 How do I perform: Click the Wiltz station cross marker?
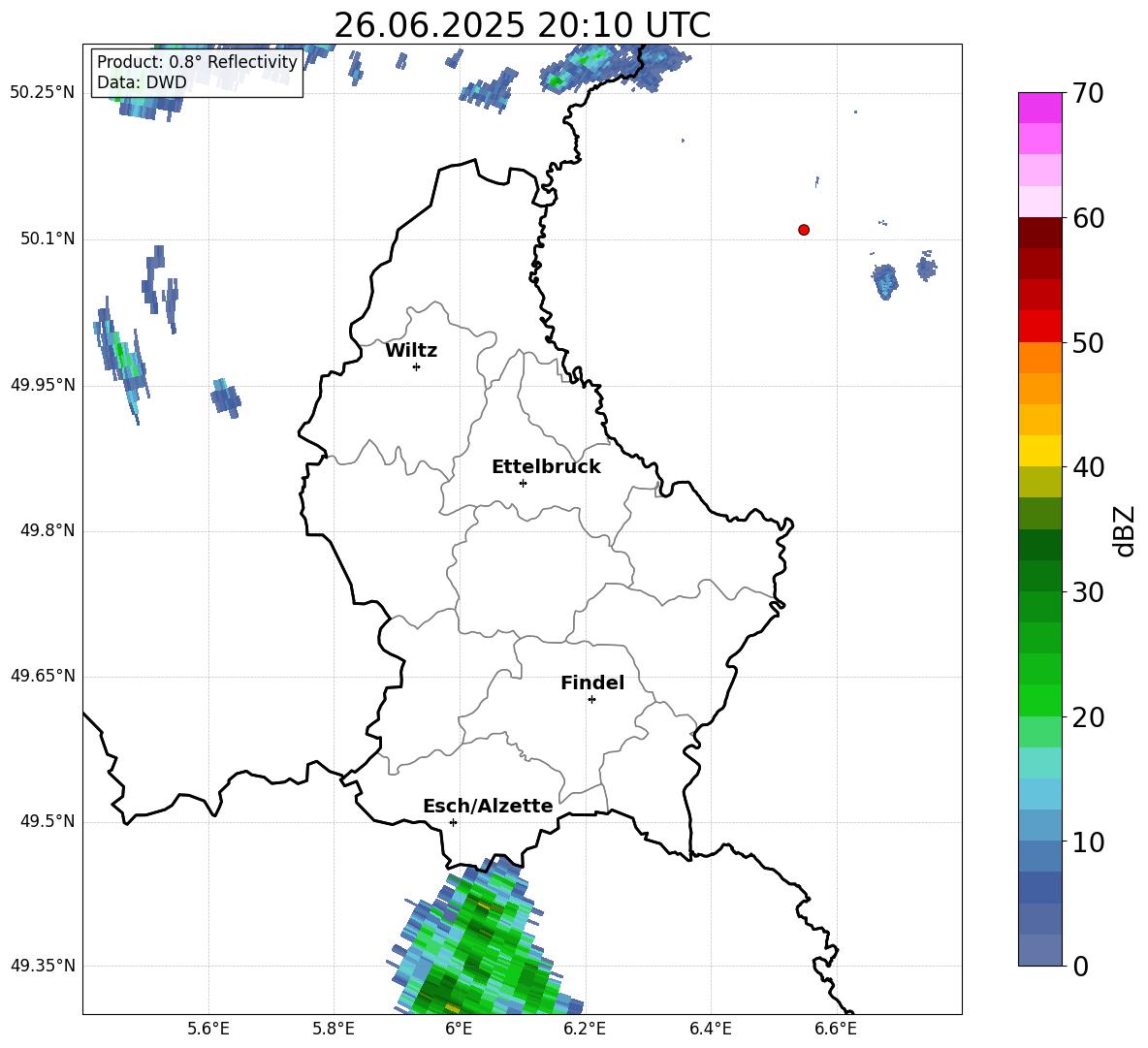[417, 366]
